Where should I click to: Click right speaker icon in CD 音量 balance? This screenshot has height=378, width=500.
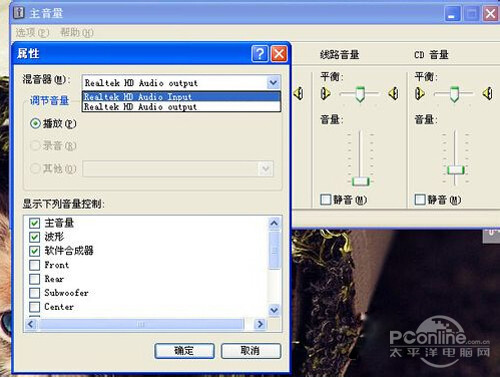pos(488,93)
